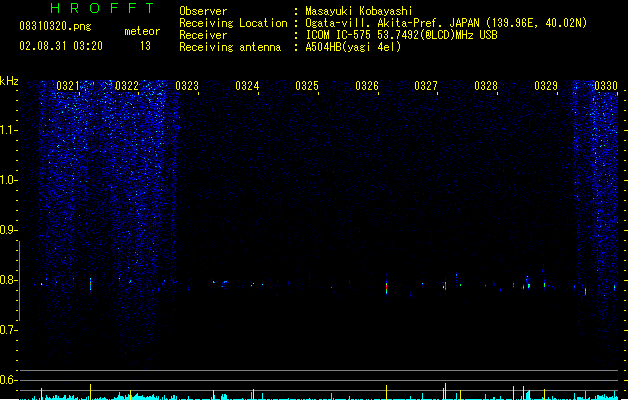Viewport: 629px width, 400px height.
Task: Click the 'Observer' label
Action: (x=203, y=11)
